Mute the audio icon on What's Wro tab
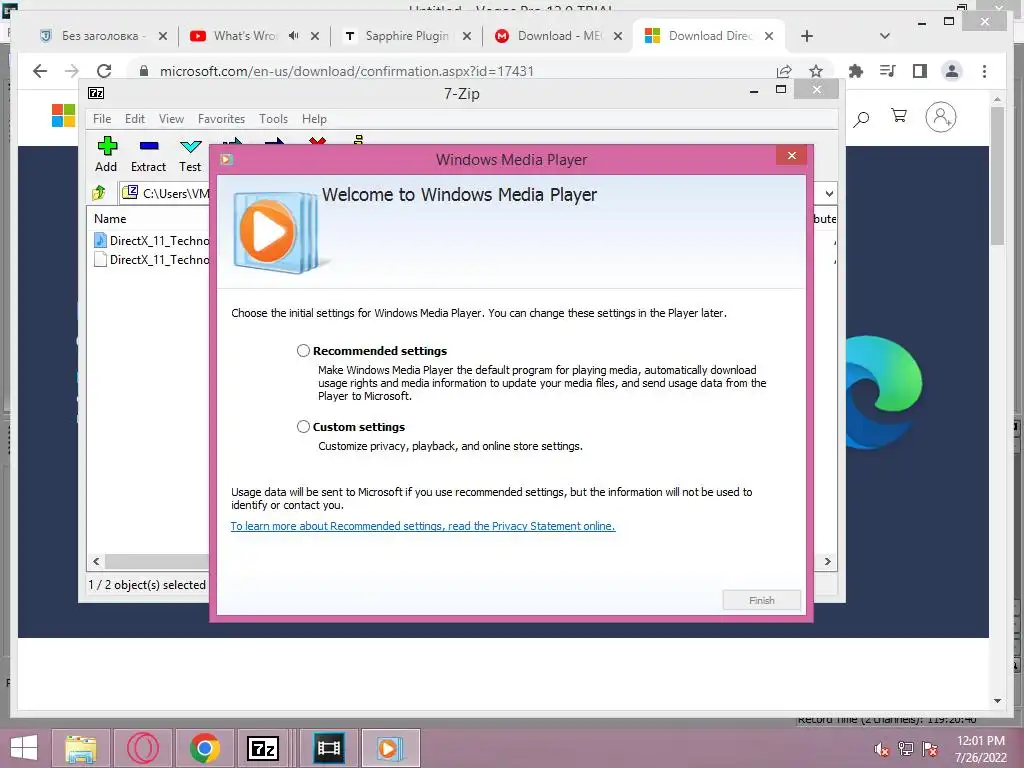Viewport: 1024px width, 768px height. (294, 36)
